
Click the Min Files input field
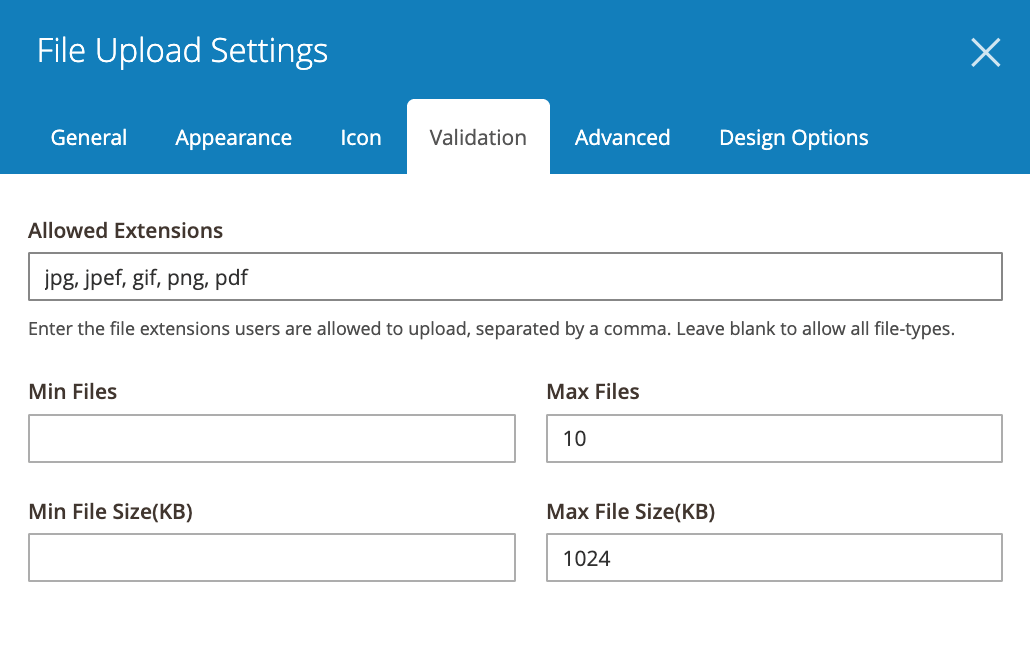tap(271, 438)
